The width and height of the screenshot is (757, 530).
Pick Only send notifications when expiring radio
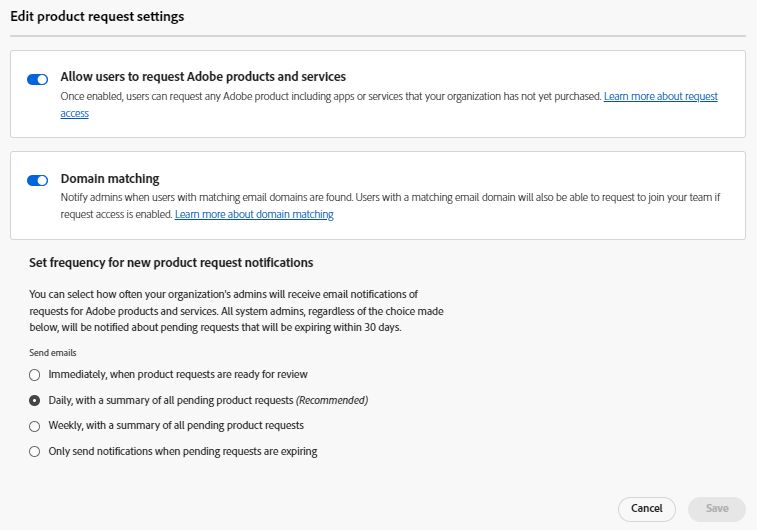tap(35, 452)
